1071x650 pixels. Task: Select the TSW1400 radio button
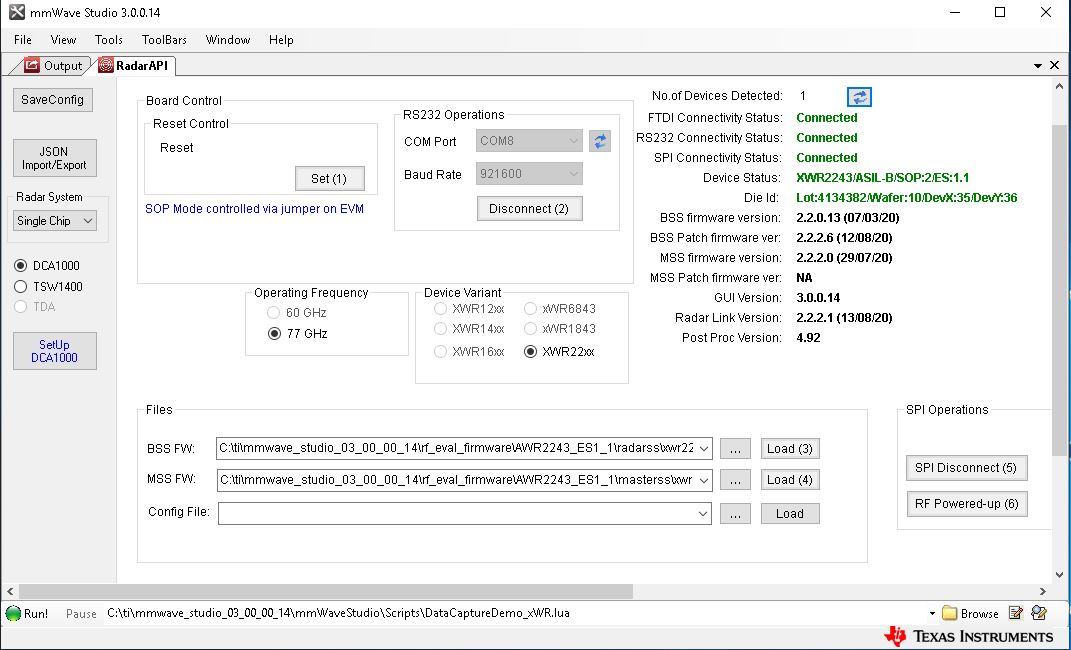click(x=20, y=287)
